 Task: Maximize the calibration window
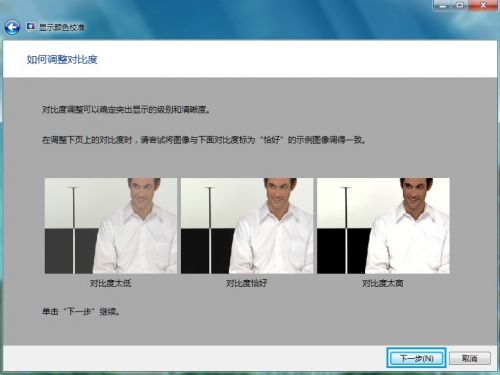point(460,6)
